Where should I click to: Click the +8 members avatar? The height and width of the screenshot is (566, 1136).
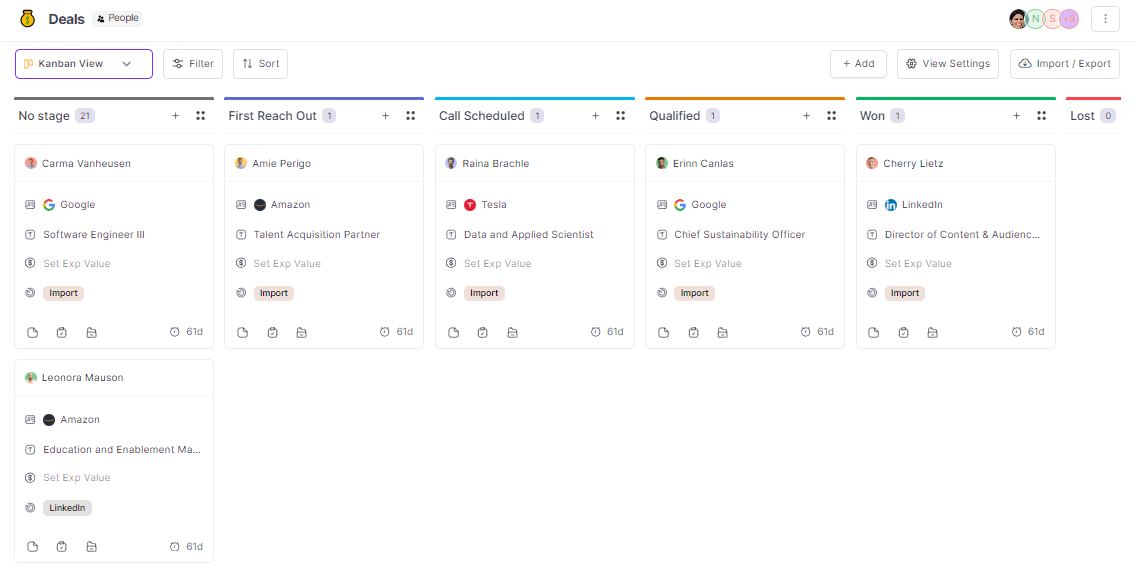click(1069, 19)
